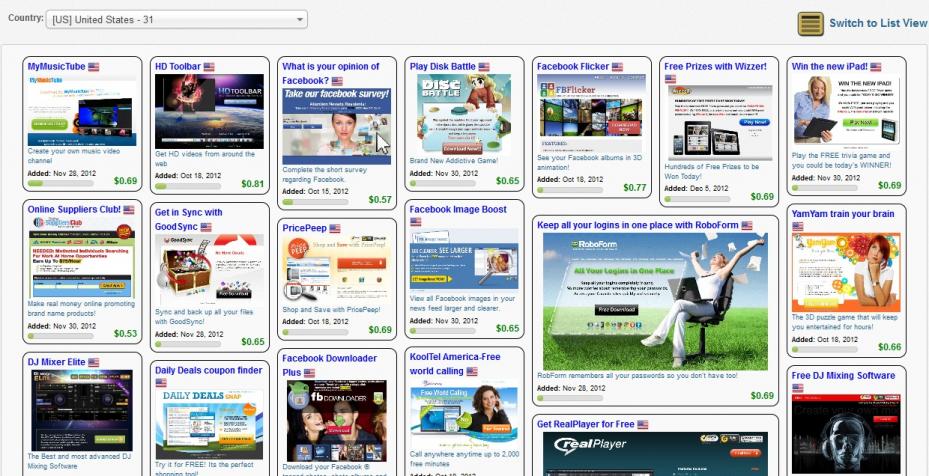
Task: Open HD Toolbar offer title
Action: tap(178, 66)
